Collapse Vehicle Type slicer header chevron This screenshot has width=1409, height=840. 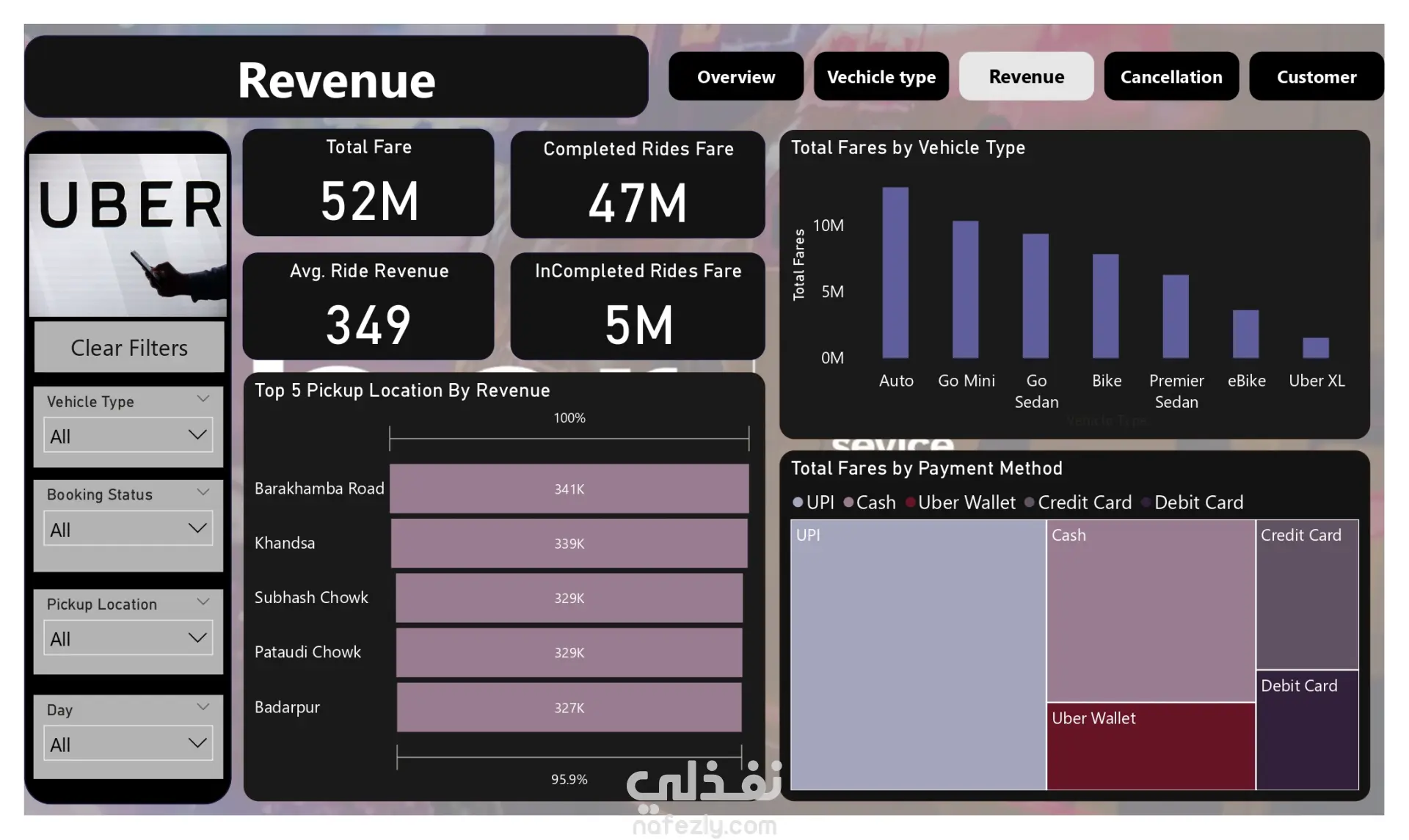coord(203,399)
